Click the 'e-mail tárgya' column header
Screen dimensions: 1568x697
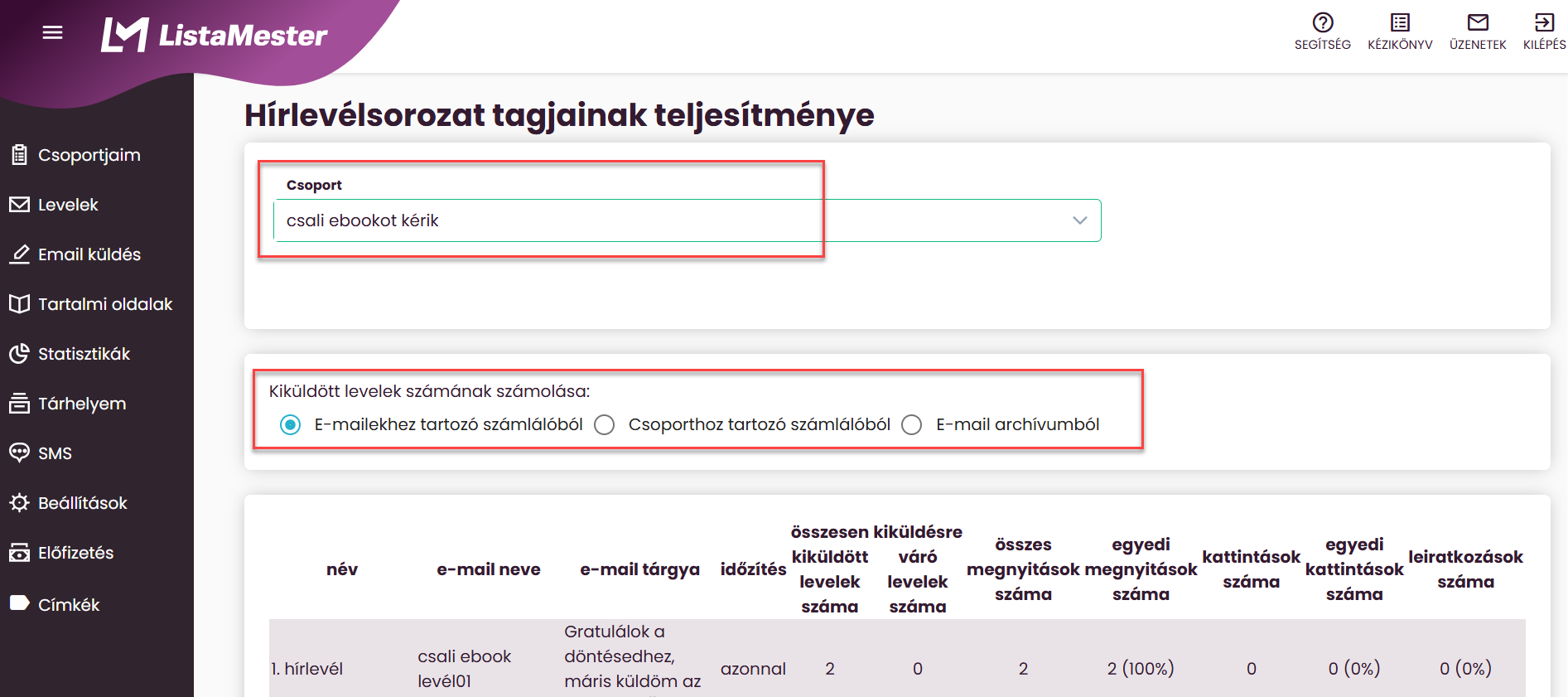[x=639, y=569]
